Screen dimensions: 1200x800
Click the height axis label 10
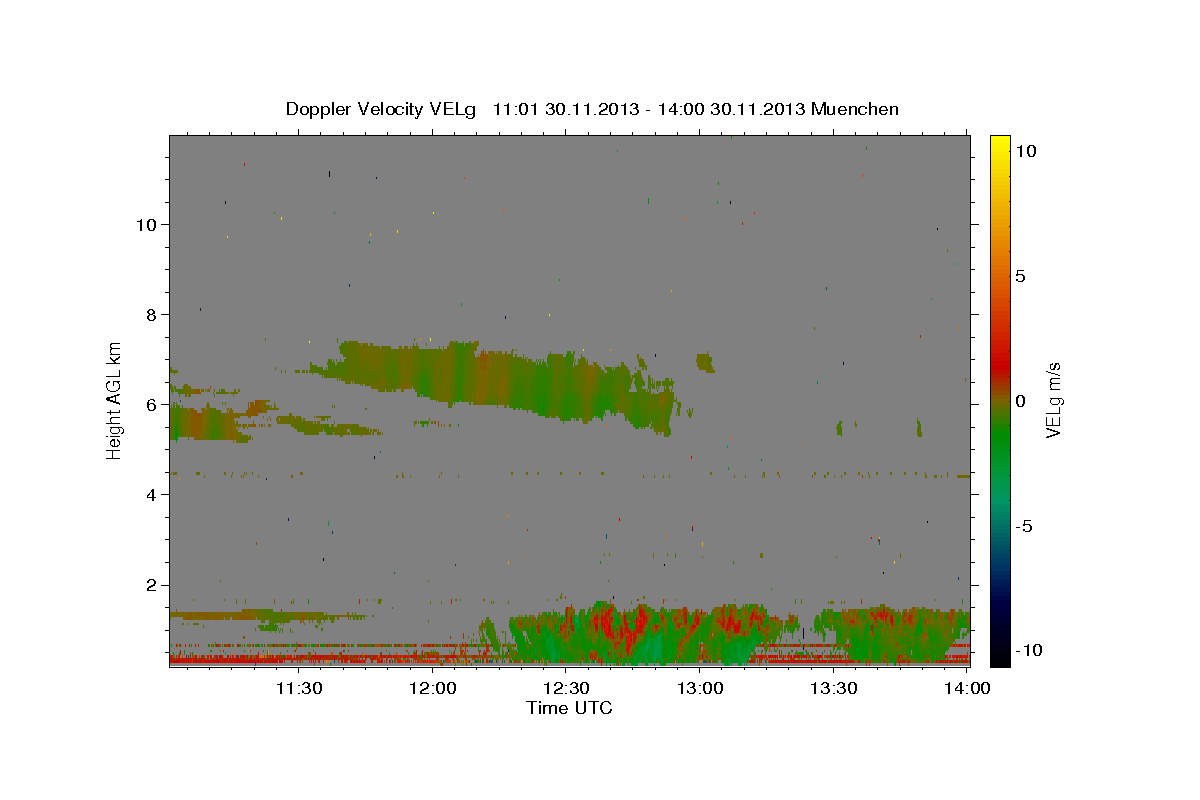(x=145, y=225)
